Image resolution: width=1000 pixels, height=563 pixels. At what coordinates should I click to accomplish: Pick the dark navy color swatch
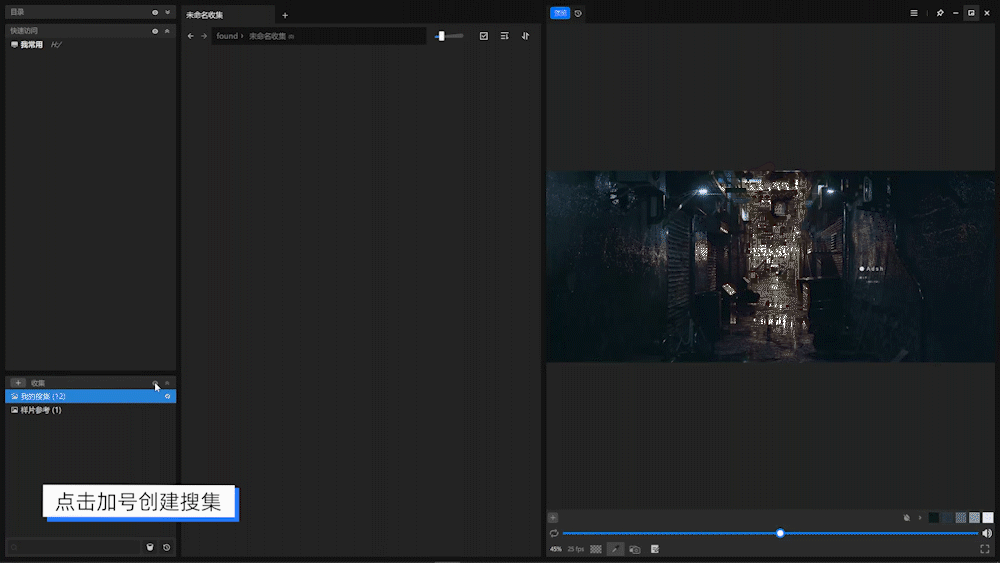947,518
